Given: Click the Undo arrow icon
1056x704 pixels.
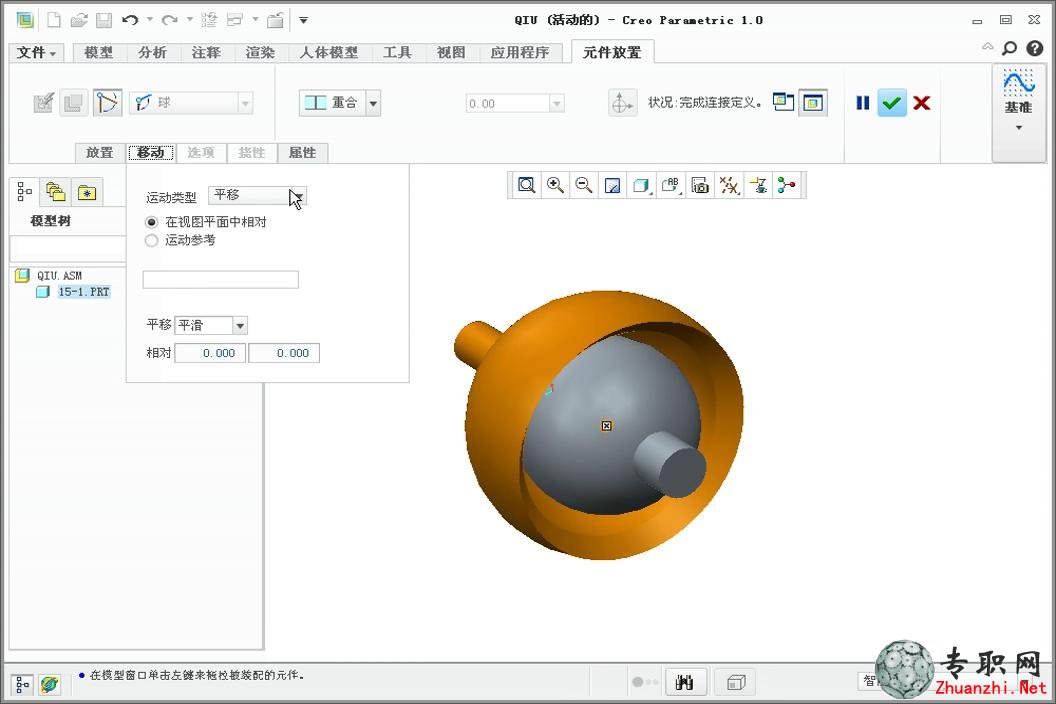Looking at the screenshot, I should 130,20.
